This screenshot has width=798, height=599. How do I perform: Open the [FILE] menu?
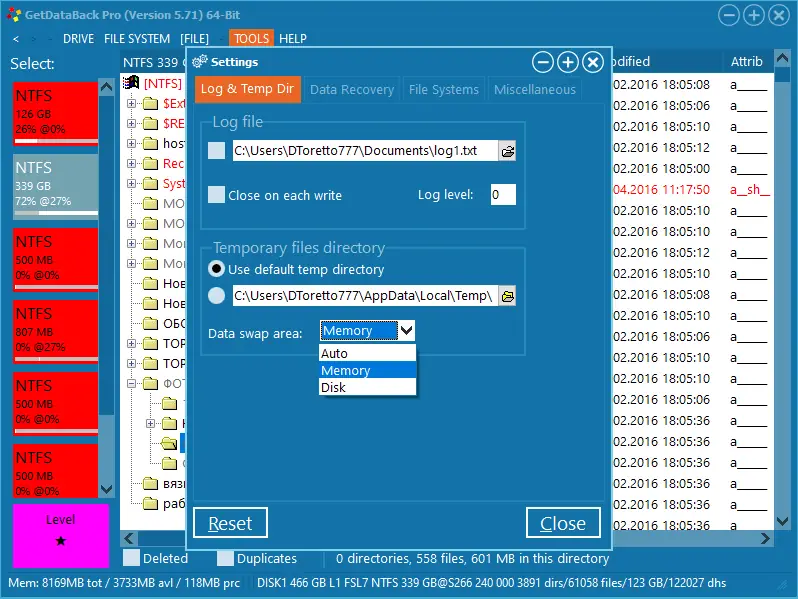[x=194, y=39]
